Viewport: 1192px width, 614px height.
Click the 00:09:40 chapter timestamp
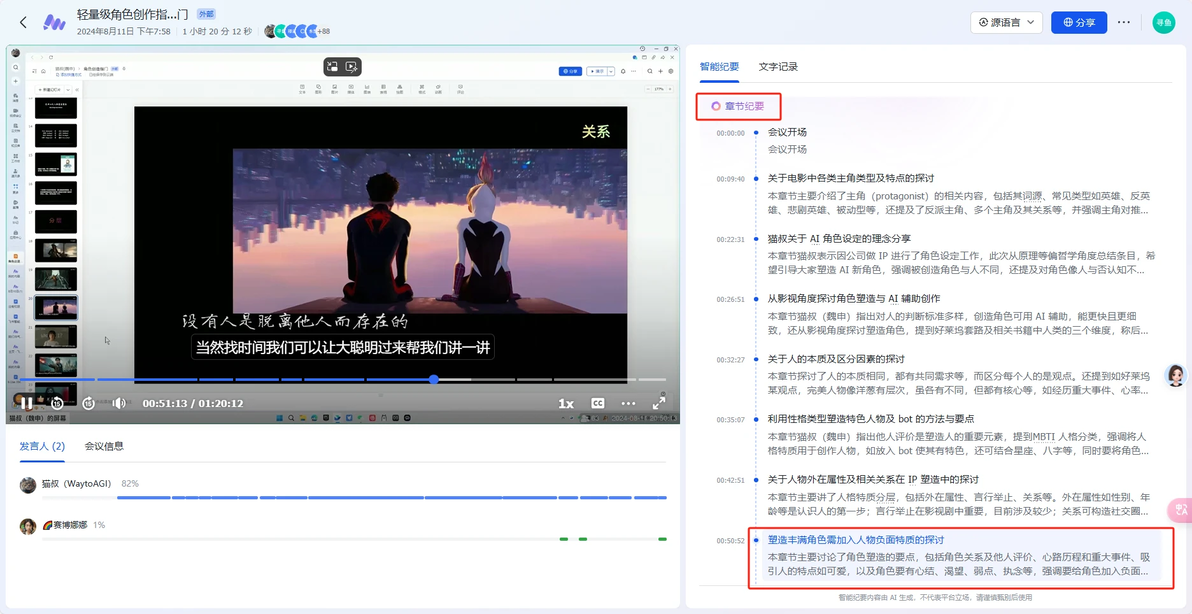tap(731, 179)
